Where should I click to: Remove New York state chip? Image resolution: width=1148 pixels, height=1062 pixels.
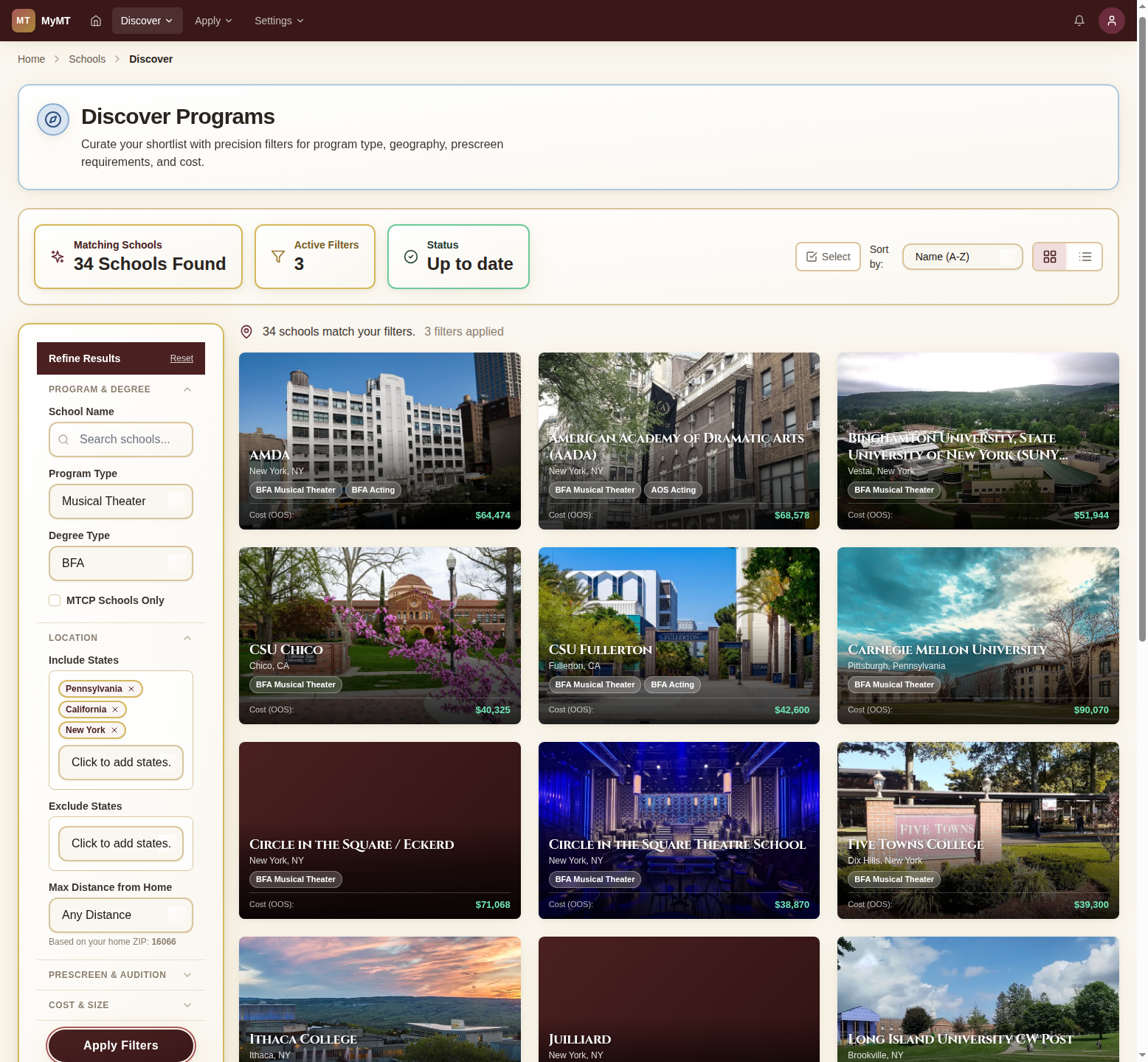click(x=114, y=730)
